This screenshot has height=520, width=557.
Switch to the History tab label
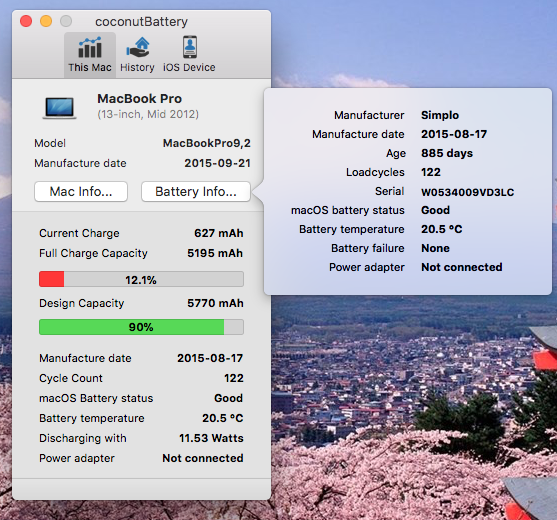tap(137, 67)
